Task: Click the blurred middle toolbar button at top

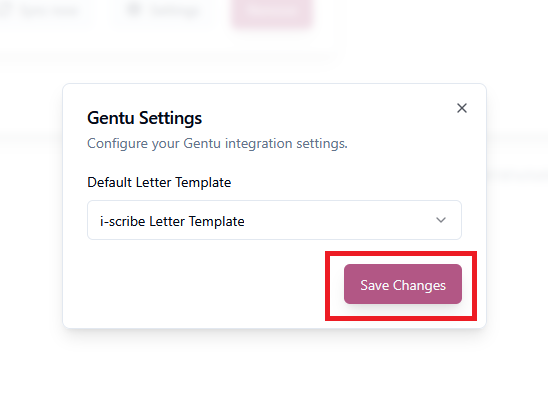Action: click(164, 11)
